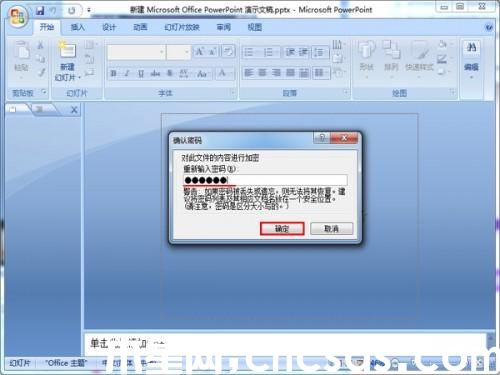Click the Office button logo
The image size is (500, 375).
pos(17,17)
